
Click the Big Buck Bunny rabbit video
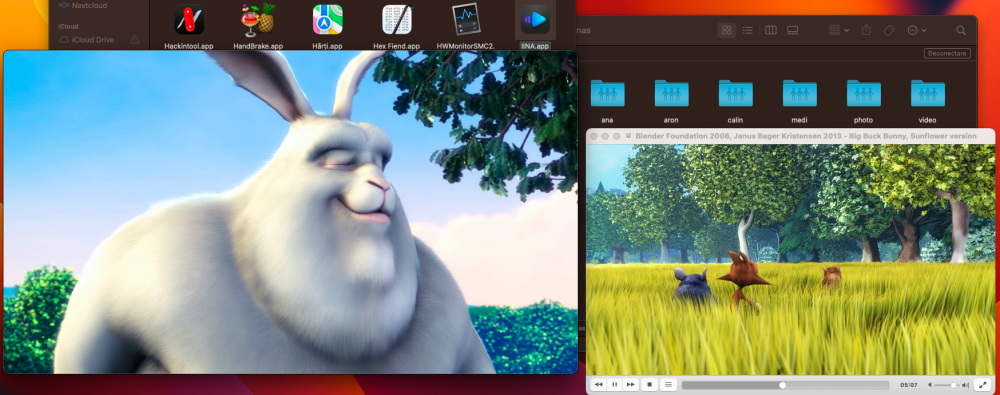tap(291, 212)
